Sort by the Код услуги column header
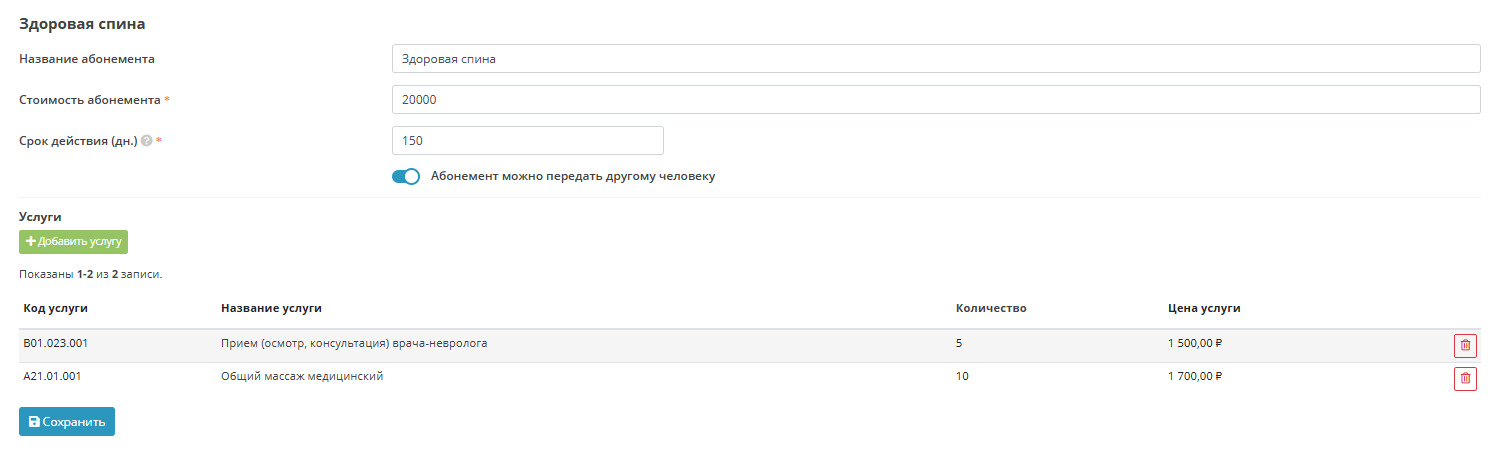The height and width of the screenshot is (452, 1497). (x=55, y=308)
